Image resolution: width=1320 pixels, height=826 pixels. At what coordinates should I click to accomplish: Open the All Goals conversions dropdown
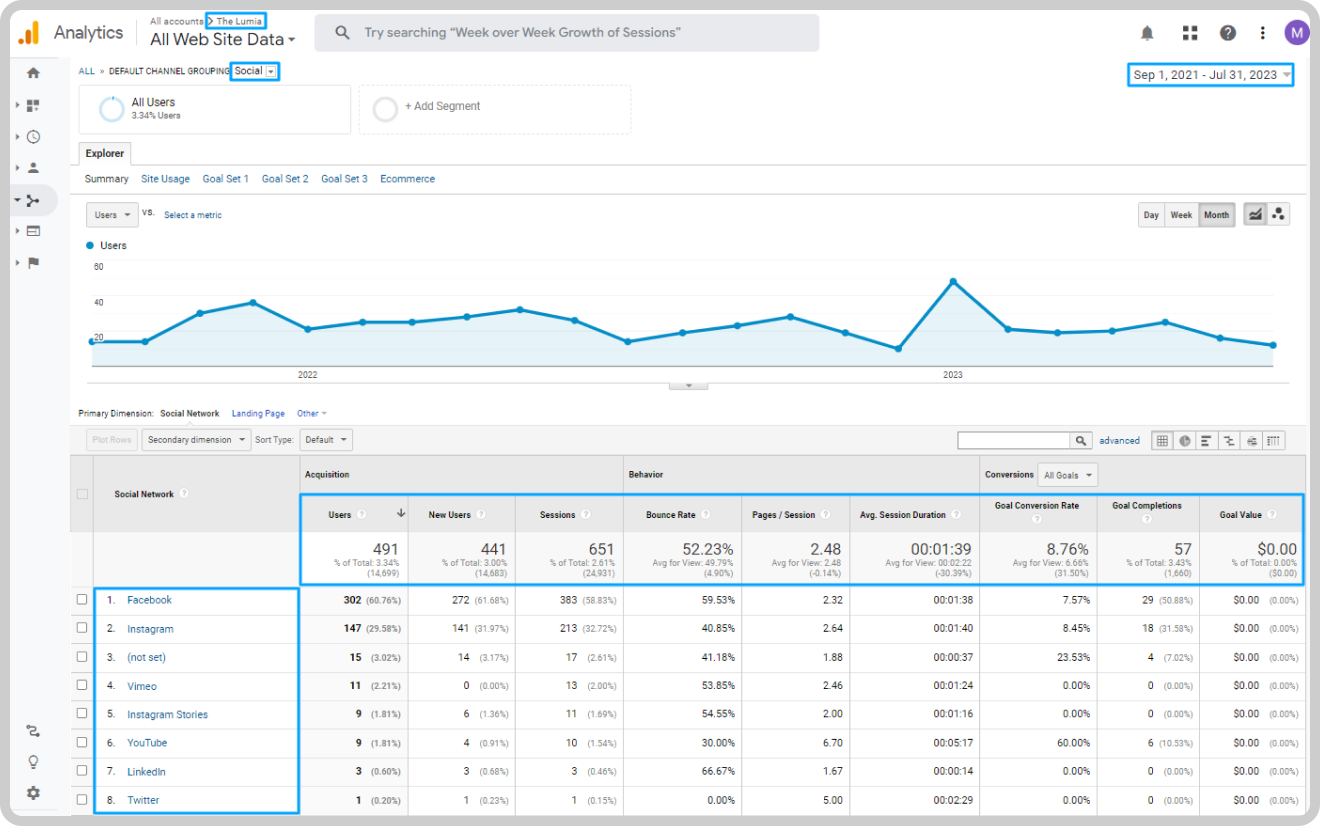(1067, 475)
